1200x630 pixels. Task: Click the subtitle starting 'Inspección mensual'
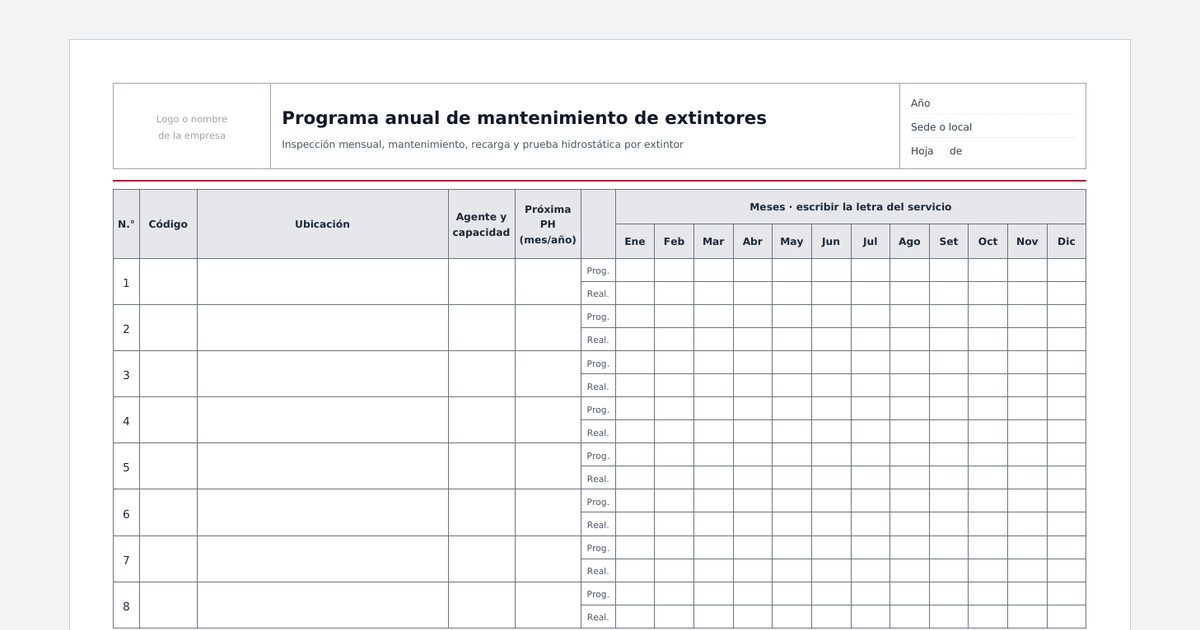click(483, 144)
